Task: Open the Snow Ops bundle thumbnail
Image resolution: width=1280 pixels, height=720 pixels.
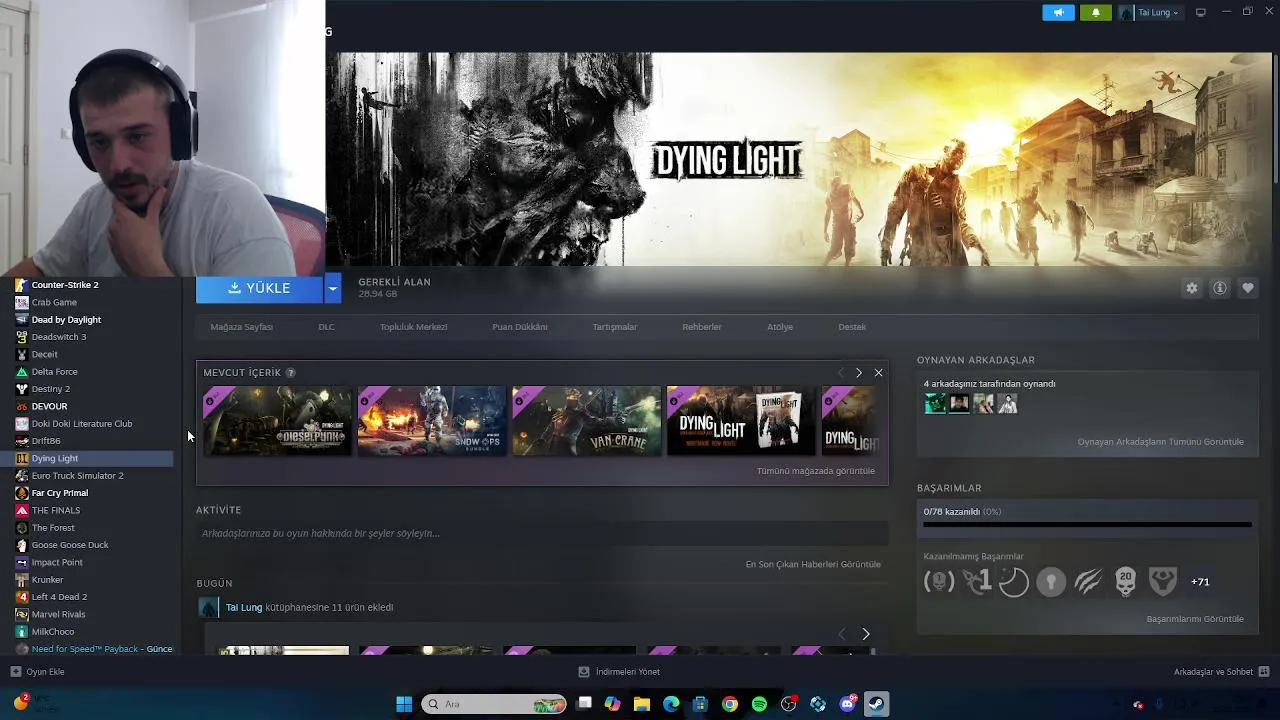Action: point(432,421)
